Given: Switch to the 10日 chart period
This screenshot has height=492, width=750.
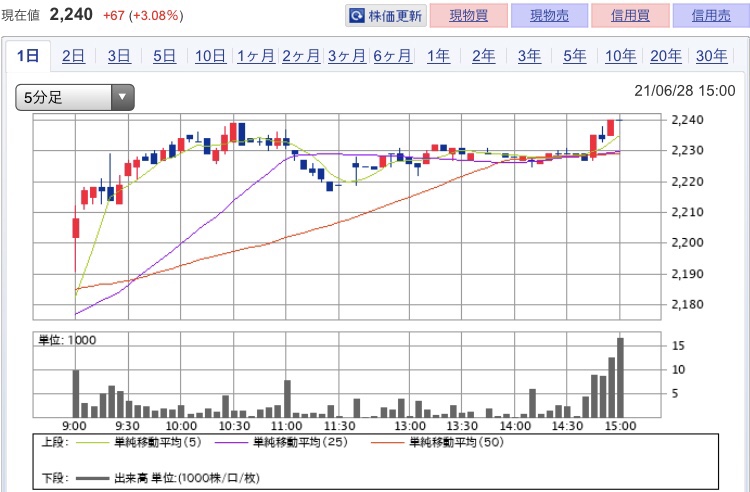Looking at the screenshot, I should [x=210, y=56].
